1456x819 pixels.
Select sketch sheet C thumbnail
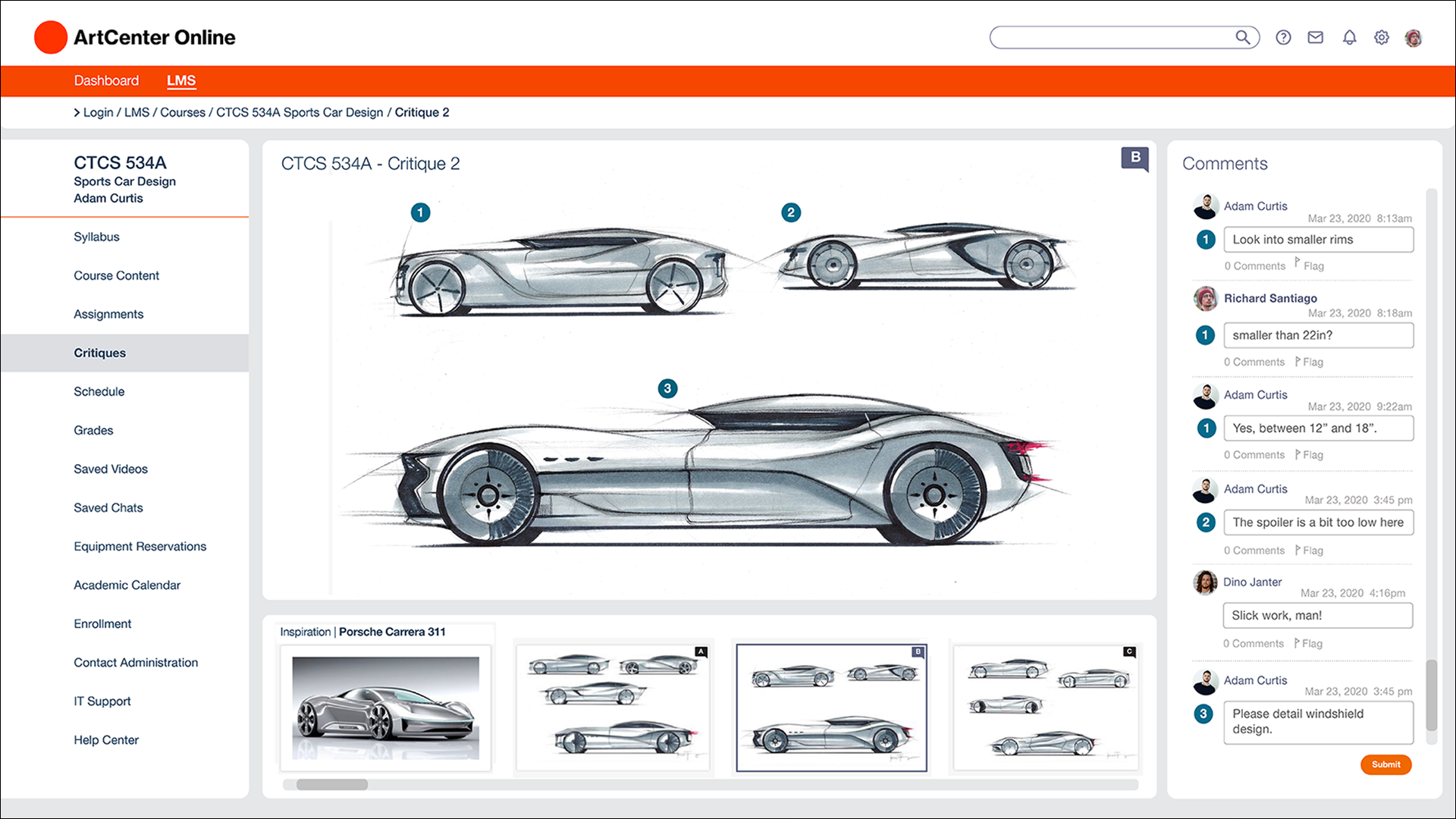(1046, 708)
